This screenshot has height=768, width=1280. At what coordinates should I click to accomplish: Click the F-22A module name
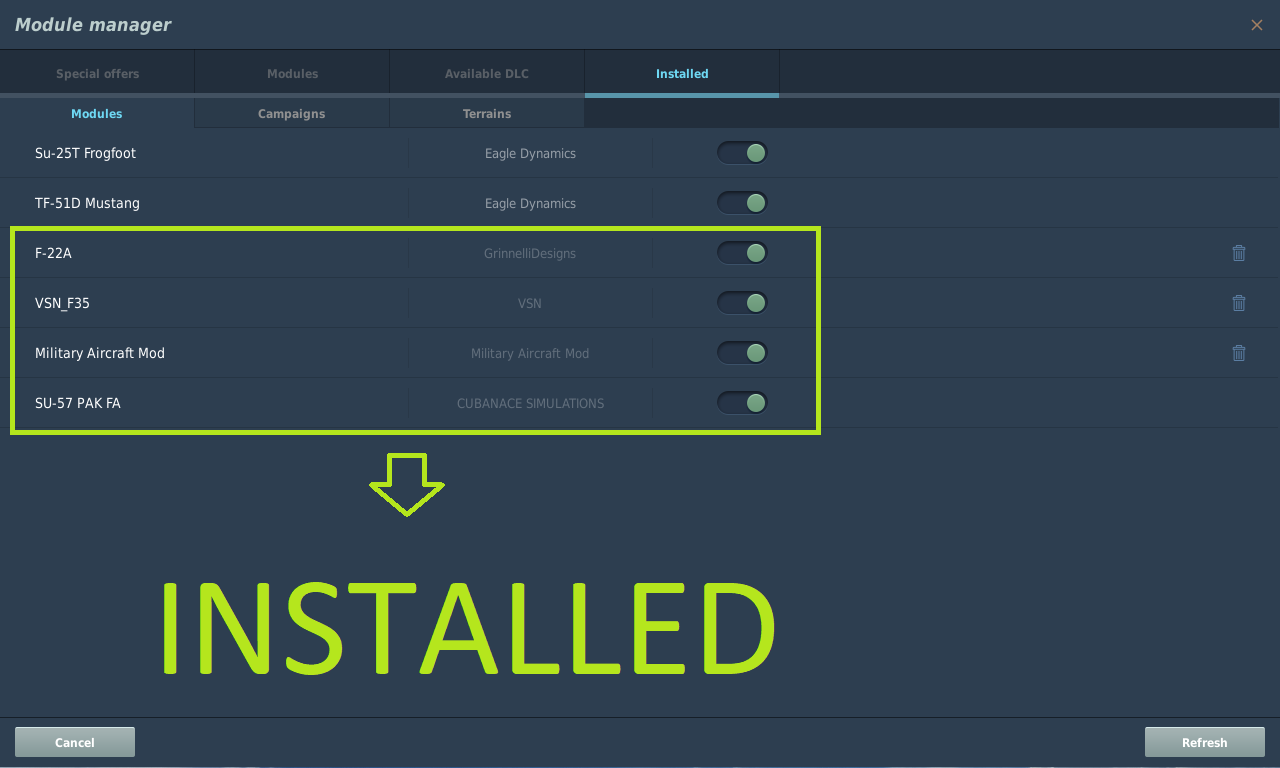[53, 253]
